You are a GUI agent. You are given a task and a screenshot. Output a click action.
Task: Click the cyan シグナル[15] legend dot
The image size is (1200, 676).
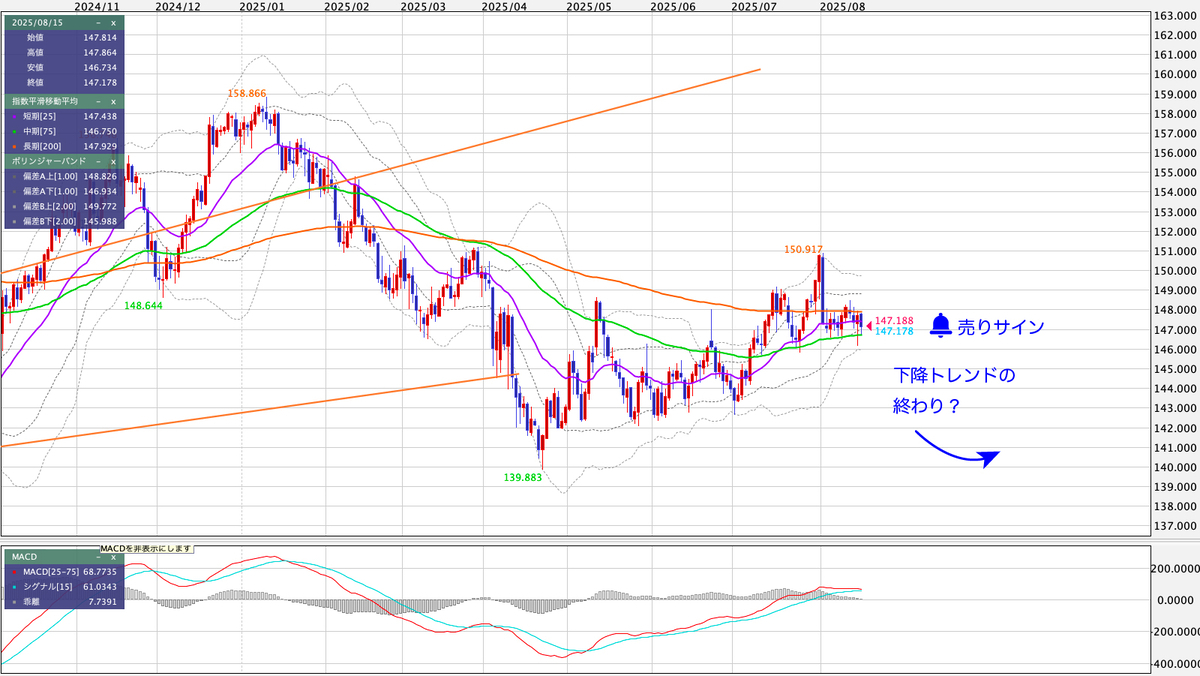coord(14,587)
